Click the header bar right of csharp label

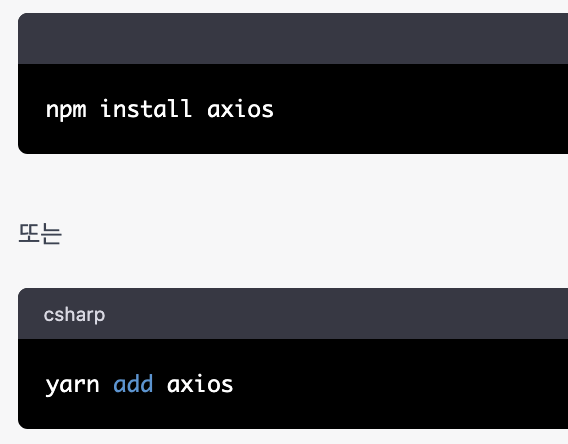click(x=337, y=314)
